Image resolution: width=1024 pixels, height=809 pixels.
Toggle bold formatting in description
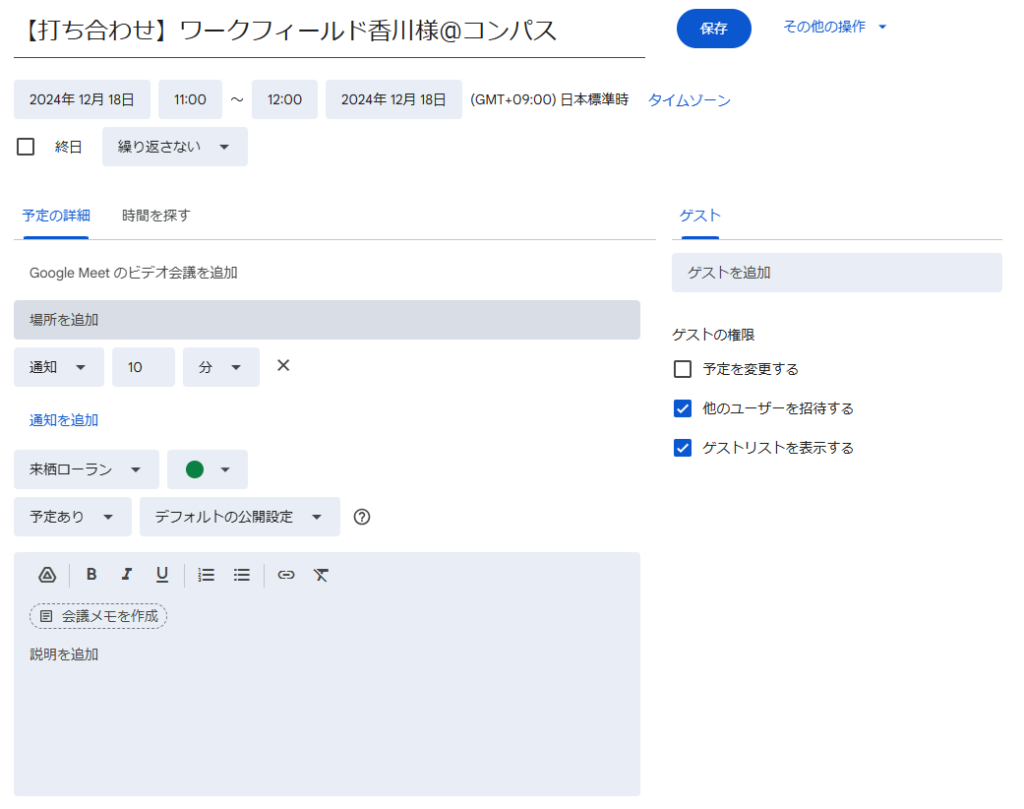(x=91, y=575)
